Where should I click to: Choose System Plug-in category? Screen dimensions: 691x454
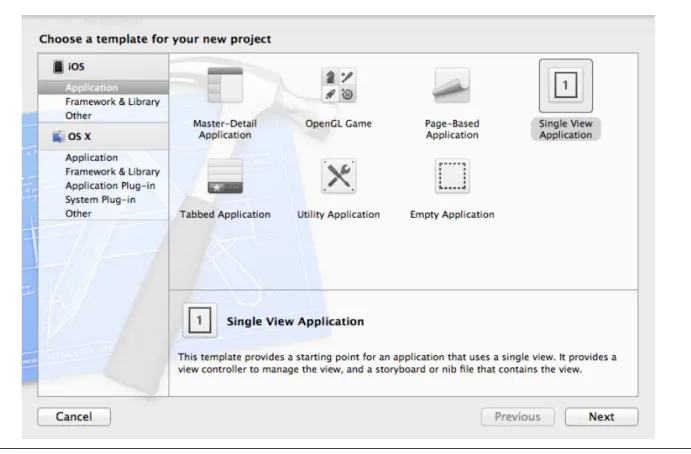pos(100,200)
